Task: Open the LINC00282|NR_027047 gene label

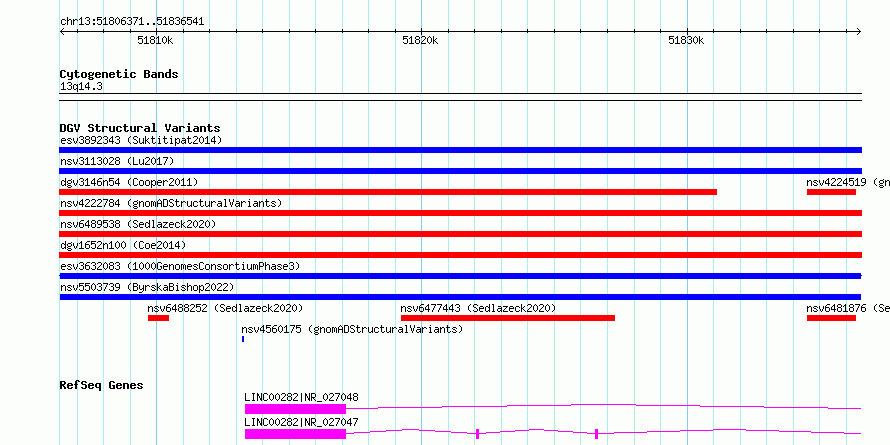Action: coord(301,422)
